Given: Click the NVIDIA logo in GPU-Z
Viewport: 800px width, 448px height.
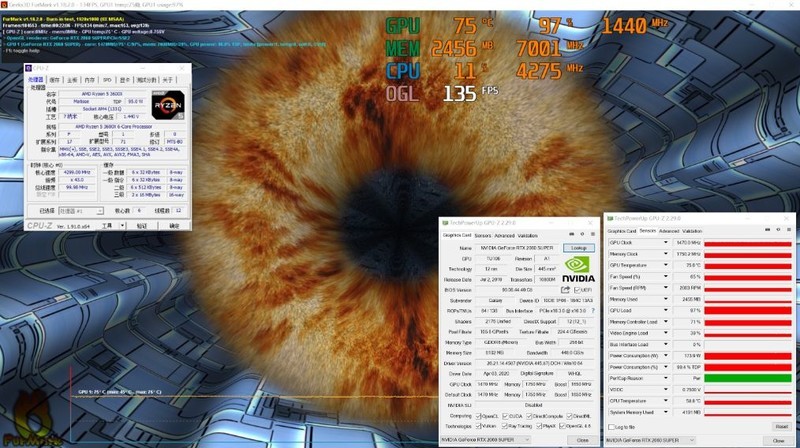Looking at the screenshot, I should pyautogui.click(x=578, y=269).
